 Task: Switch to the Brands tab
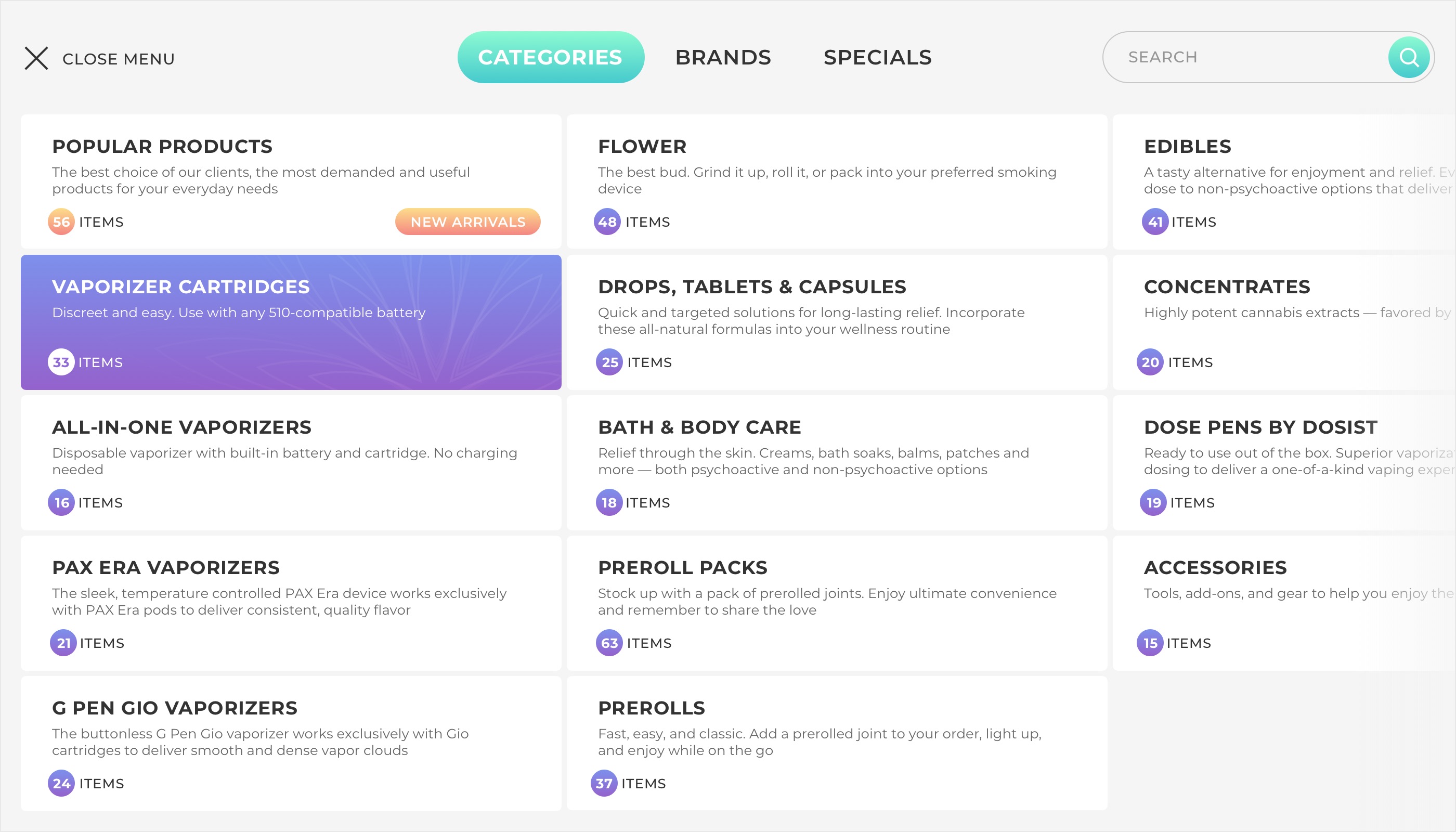click(x=723, y=57)
